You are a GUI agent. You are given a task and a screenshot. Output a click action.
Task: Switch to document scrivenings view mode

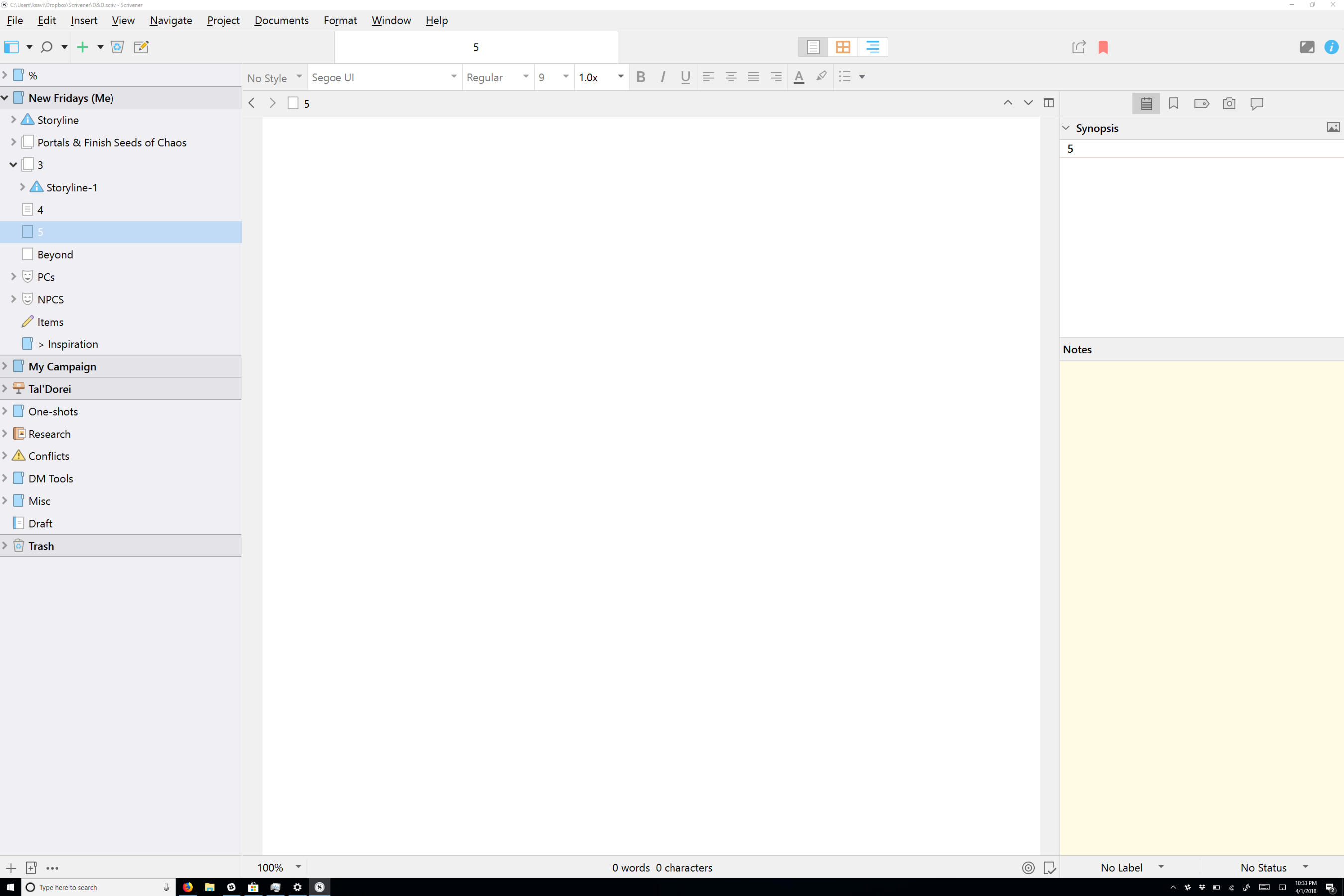click(813, 47)
